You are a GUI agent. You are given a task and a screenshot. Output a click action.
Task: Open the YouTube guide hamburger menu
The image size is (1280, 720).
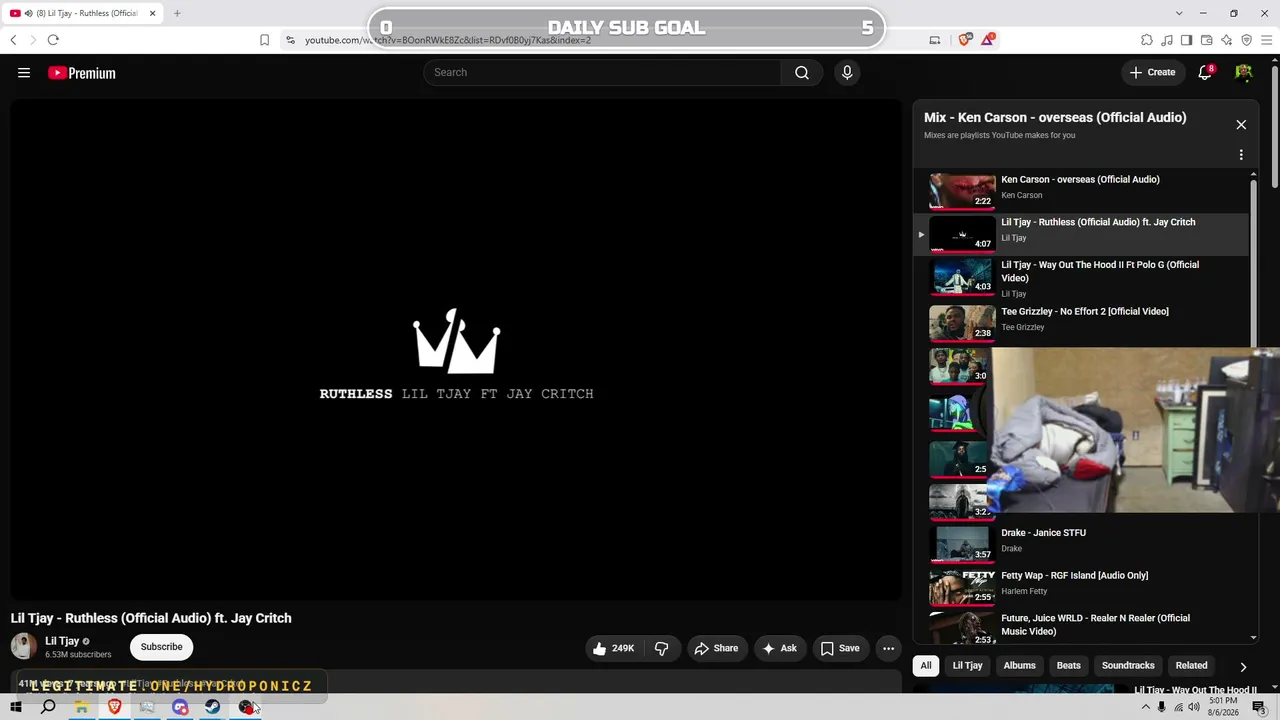pos(24,73)
